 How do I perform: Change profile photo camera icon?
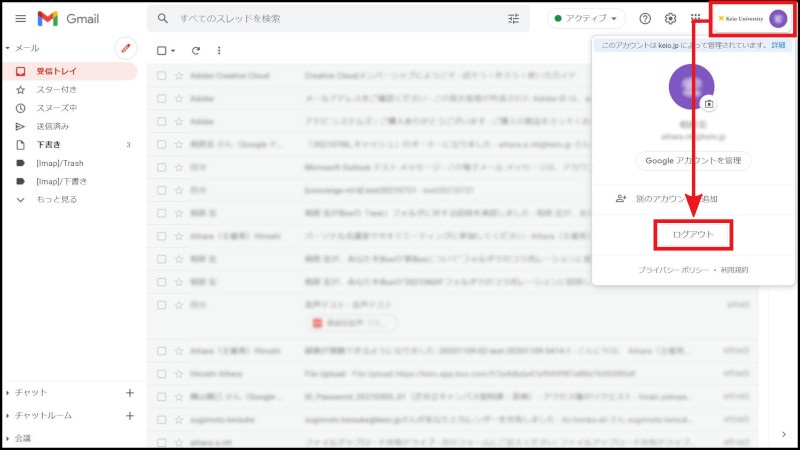point(709,103)
